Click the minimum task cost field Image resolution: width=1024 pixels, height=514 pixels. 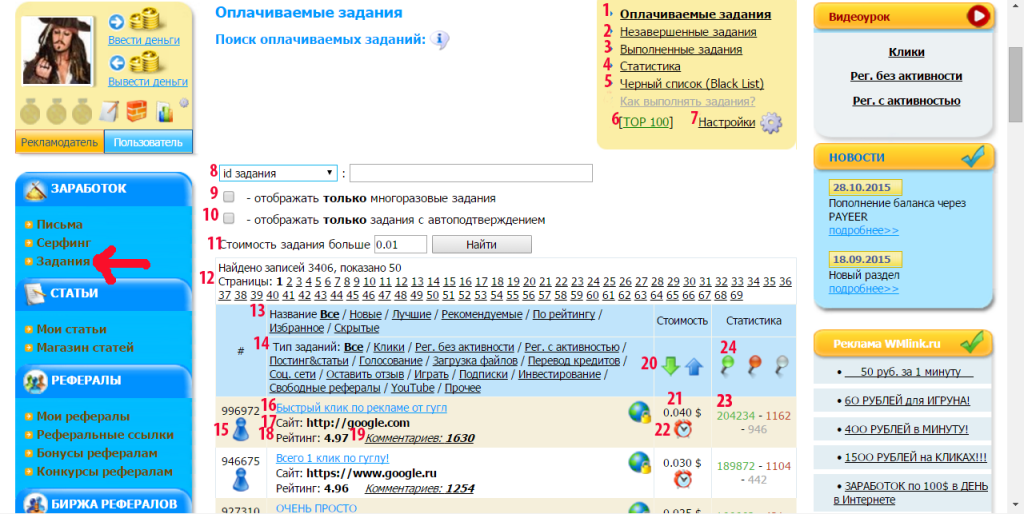coord(400,245)
